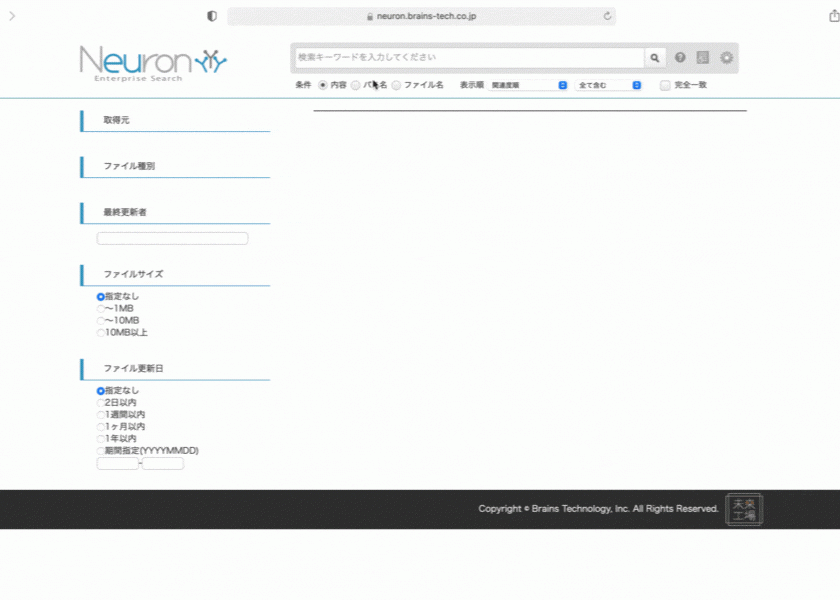
Task: Open settings gear in search bar
Action: (x=726, y=57)
